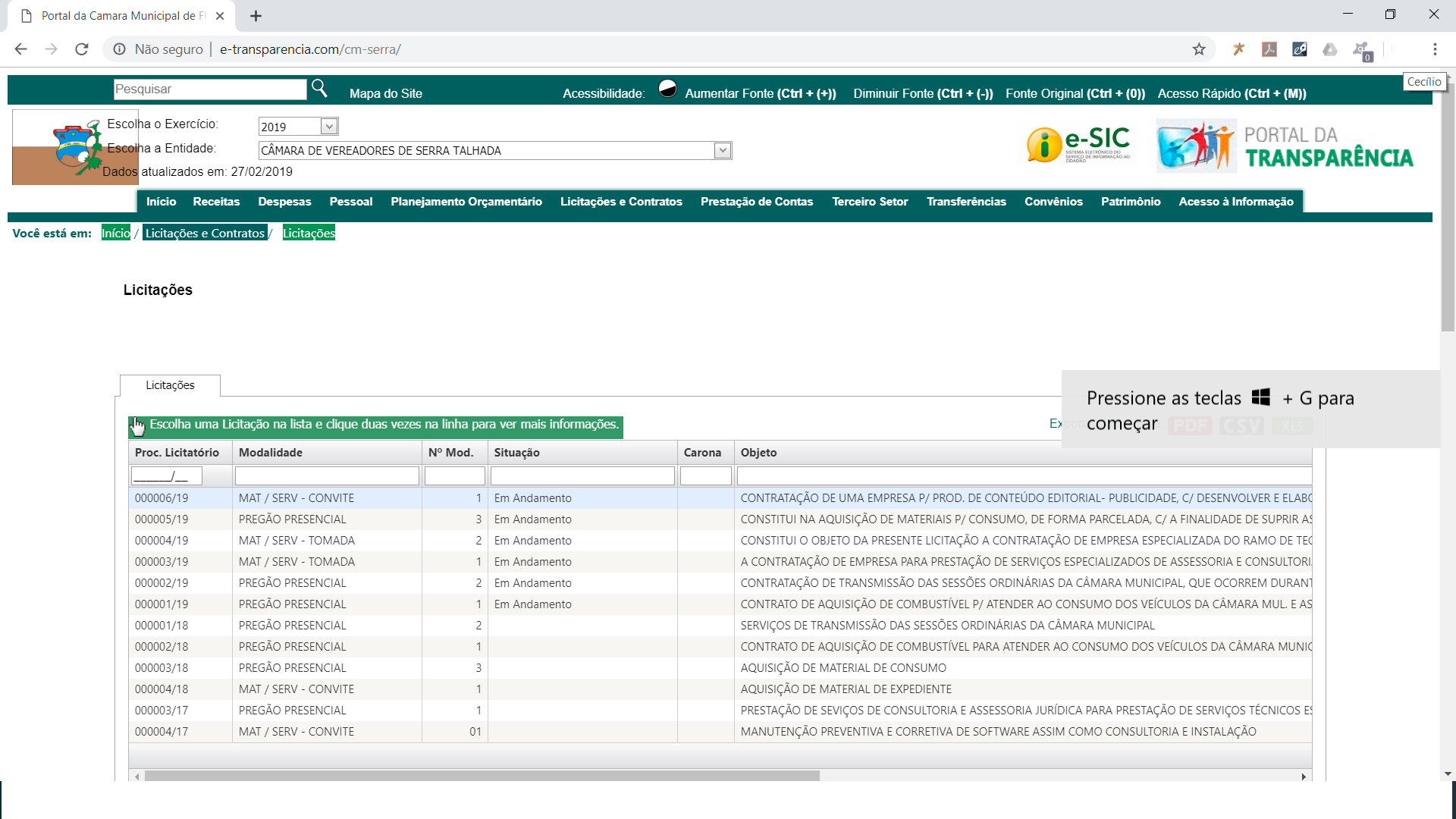Screen dimensions: 1456x819
Task: Click the search magnifier icon
Action: click(319, 89)
